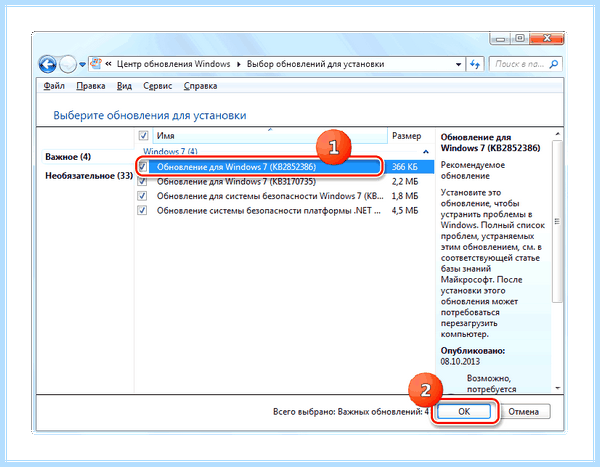
Task: Open the Файл menu
Action: pyautogui.click(x=54, y=86)
